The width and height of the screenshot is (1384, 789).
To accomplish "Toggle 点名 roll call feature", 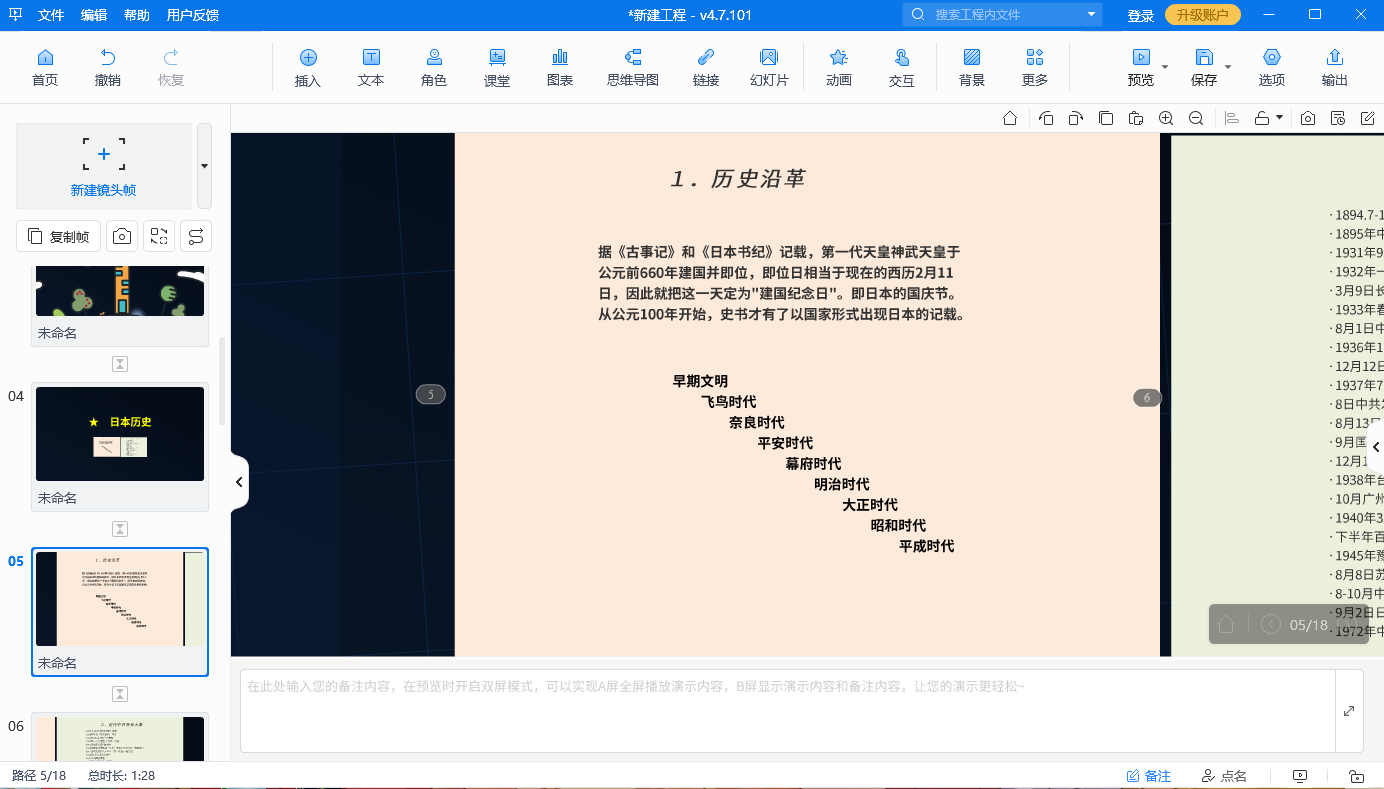I will pos(1224,776).
